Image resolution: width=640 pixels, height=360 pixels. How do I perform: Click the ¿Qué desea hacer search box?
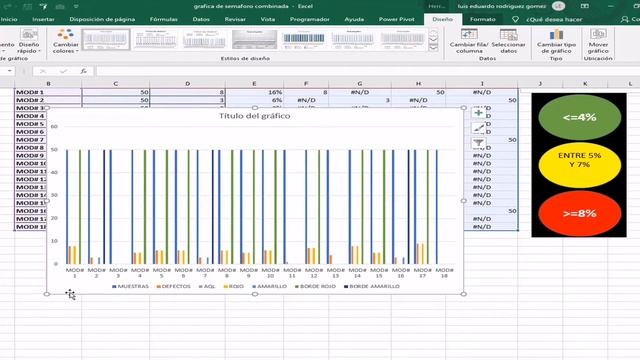tap(554, 19)
